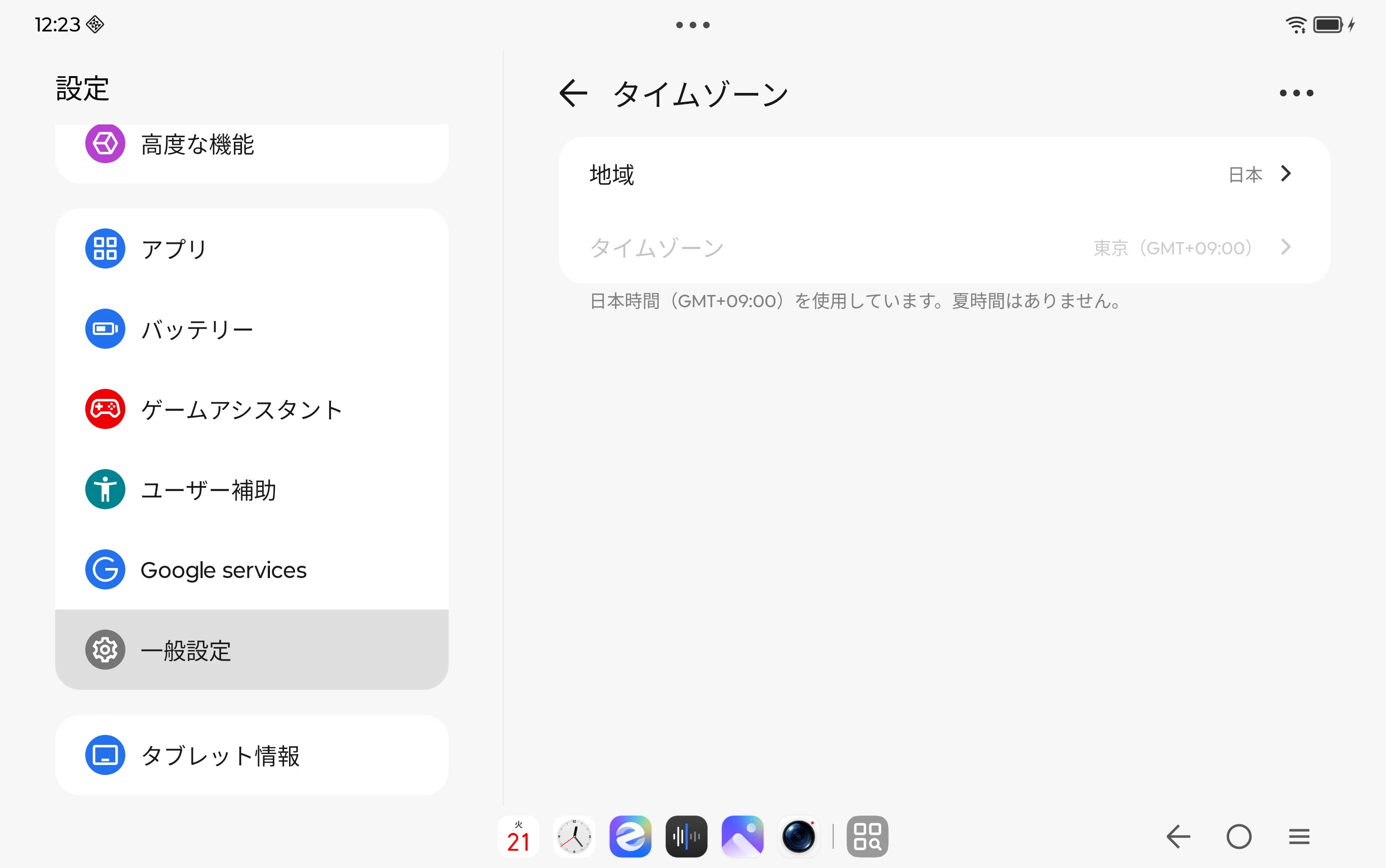The height and width of the screenshot is (868, 1386).
Task: Tap the 設定 header title
Action: (x=83, y=88)
